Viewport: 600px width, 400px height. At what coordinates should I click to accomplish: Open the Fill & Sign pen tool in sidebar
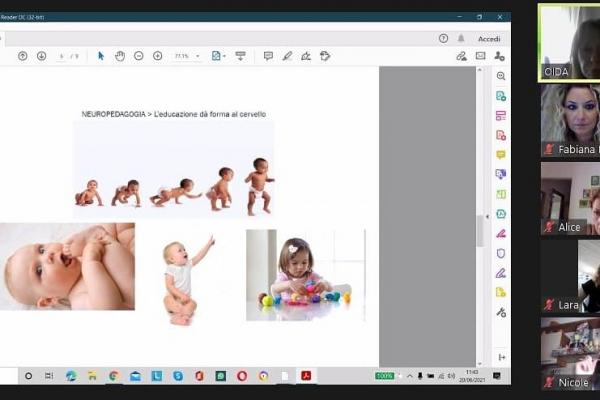click(x=501, y=233)
